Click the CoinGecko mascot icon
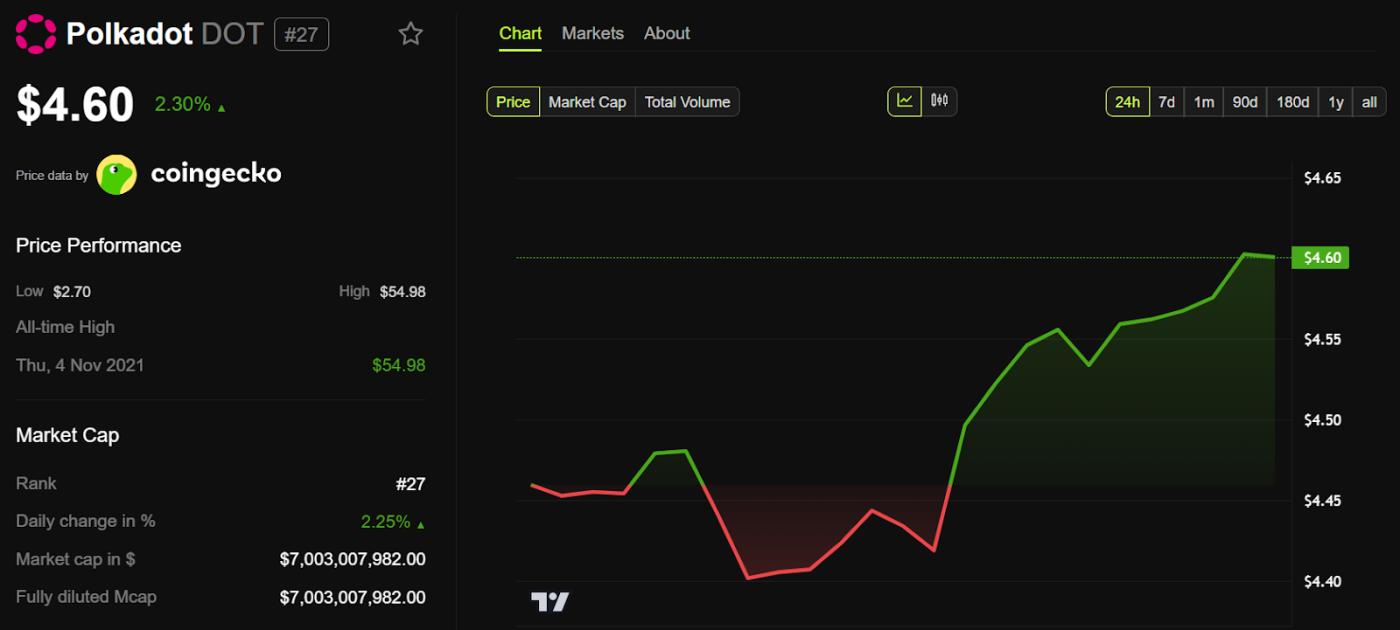Image resolution: width=1400 pixels, height=630 pixels. 116,172
